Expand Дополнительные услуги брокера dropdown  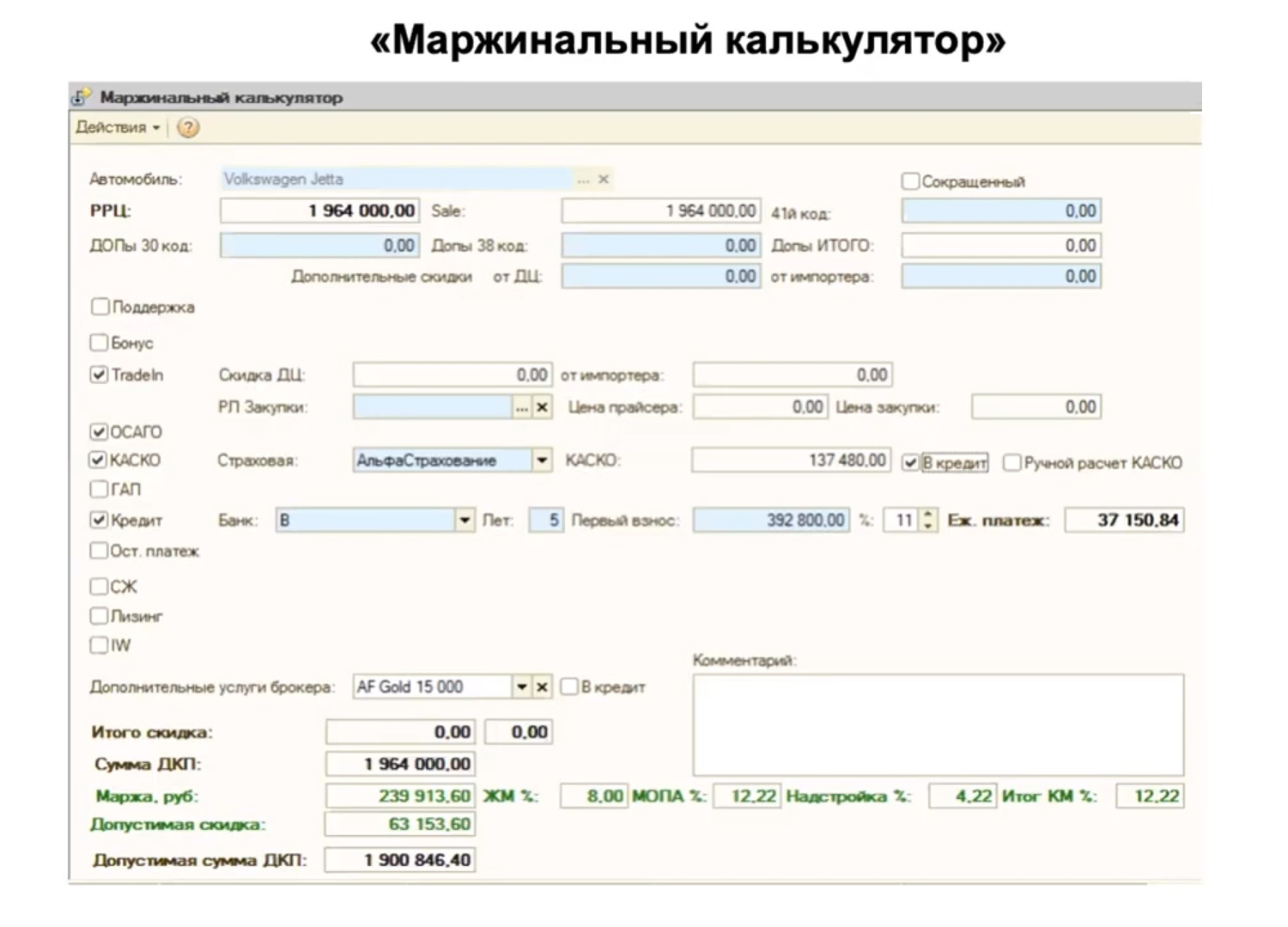pyautogui.click(x=522, y=686)
